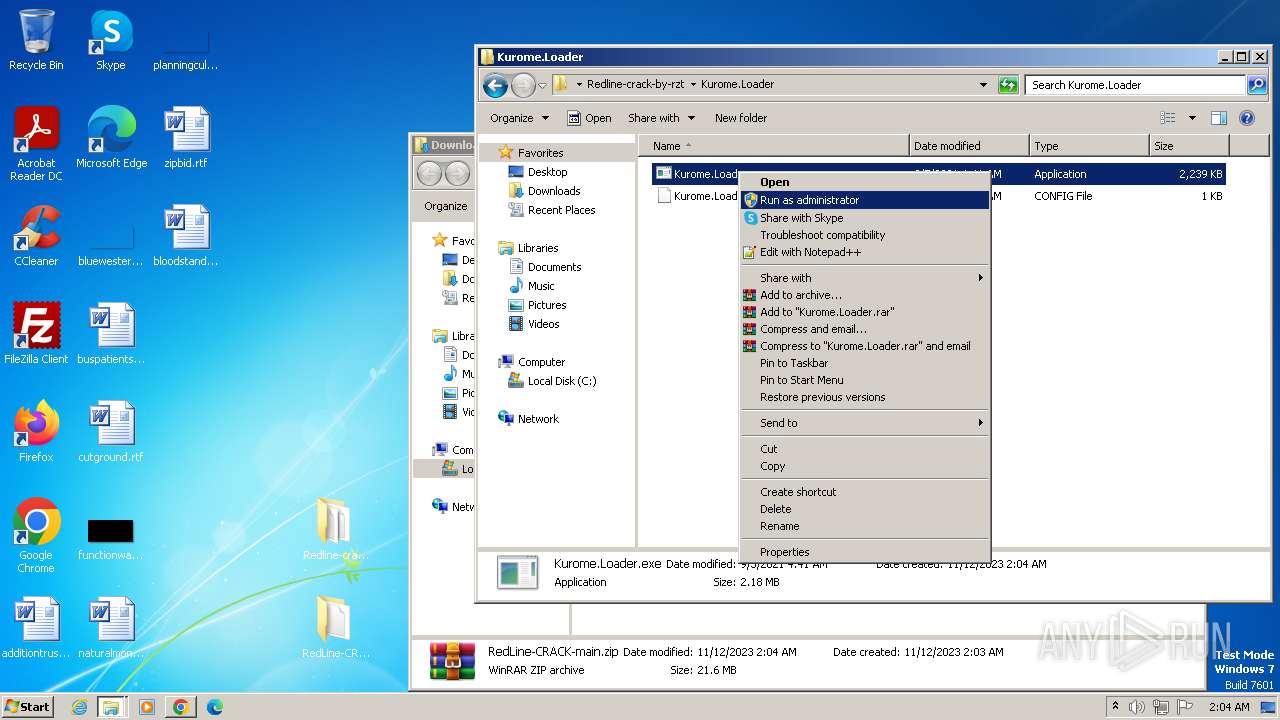Click the Open toolbar button
1280x720 pixels.
click(589, 118)
